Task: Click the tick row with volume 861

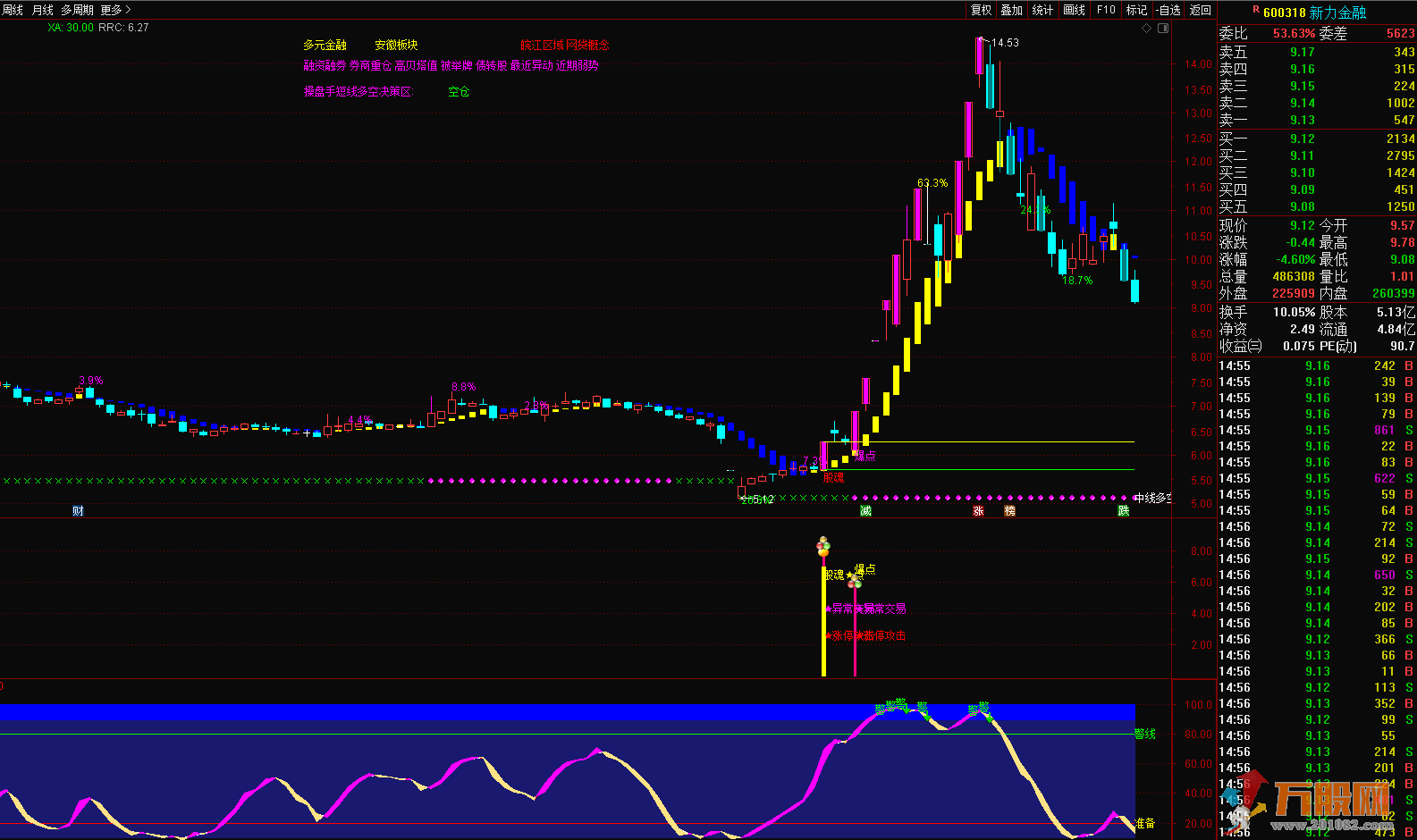Action: coord(1317,431)
